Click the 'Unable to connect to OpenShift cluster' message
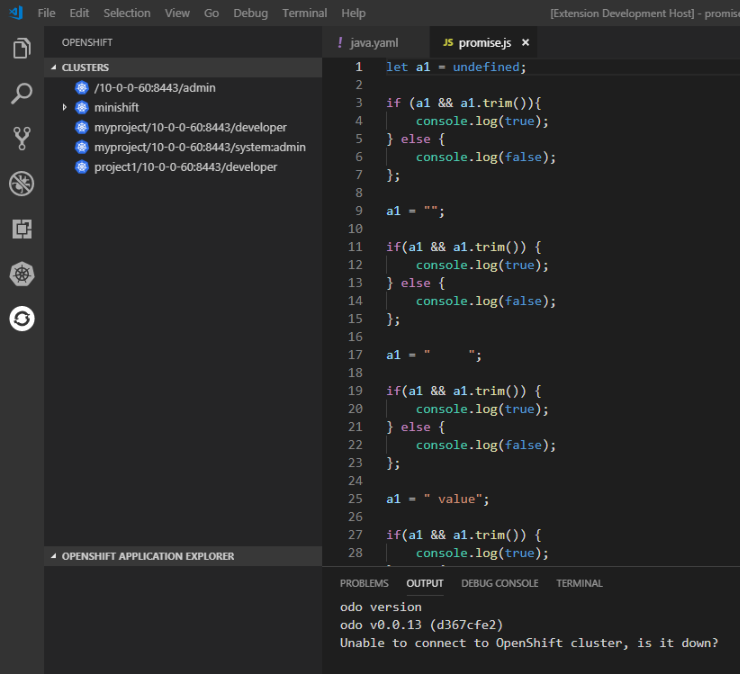740x674 pixels. (x=529, y=643)
